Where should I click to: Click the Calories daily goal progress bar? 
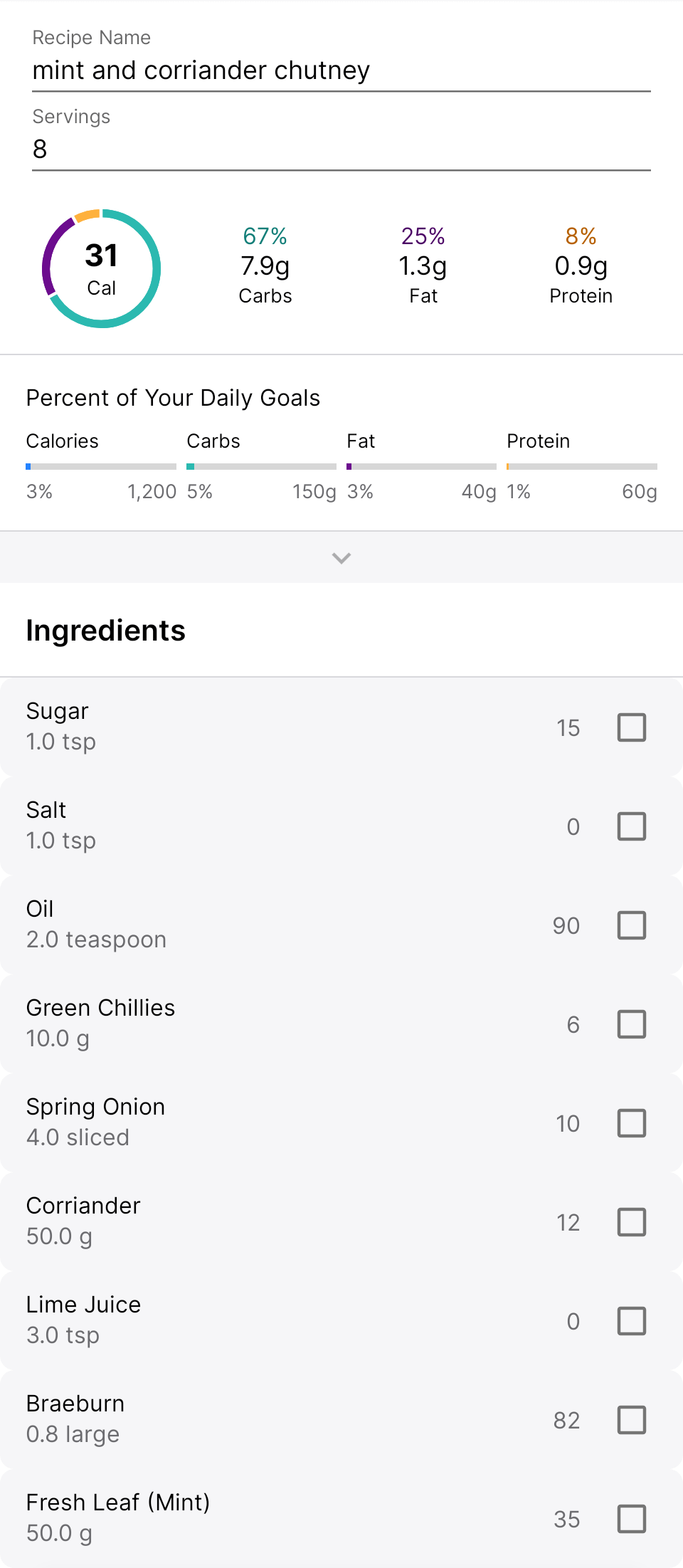101,467
